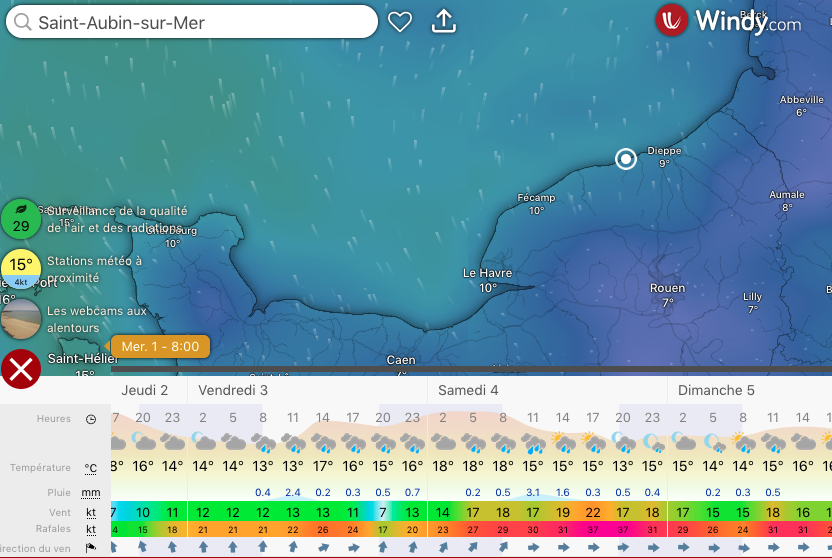832x558 pixels.
Task: Select the Dimanche 5 day header
Action: pyautogui.click(x=716, y=390)
